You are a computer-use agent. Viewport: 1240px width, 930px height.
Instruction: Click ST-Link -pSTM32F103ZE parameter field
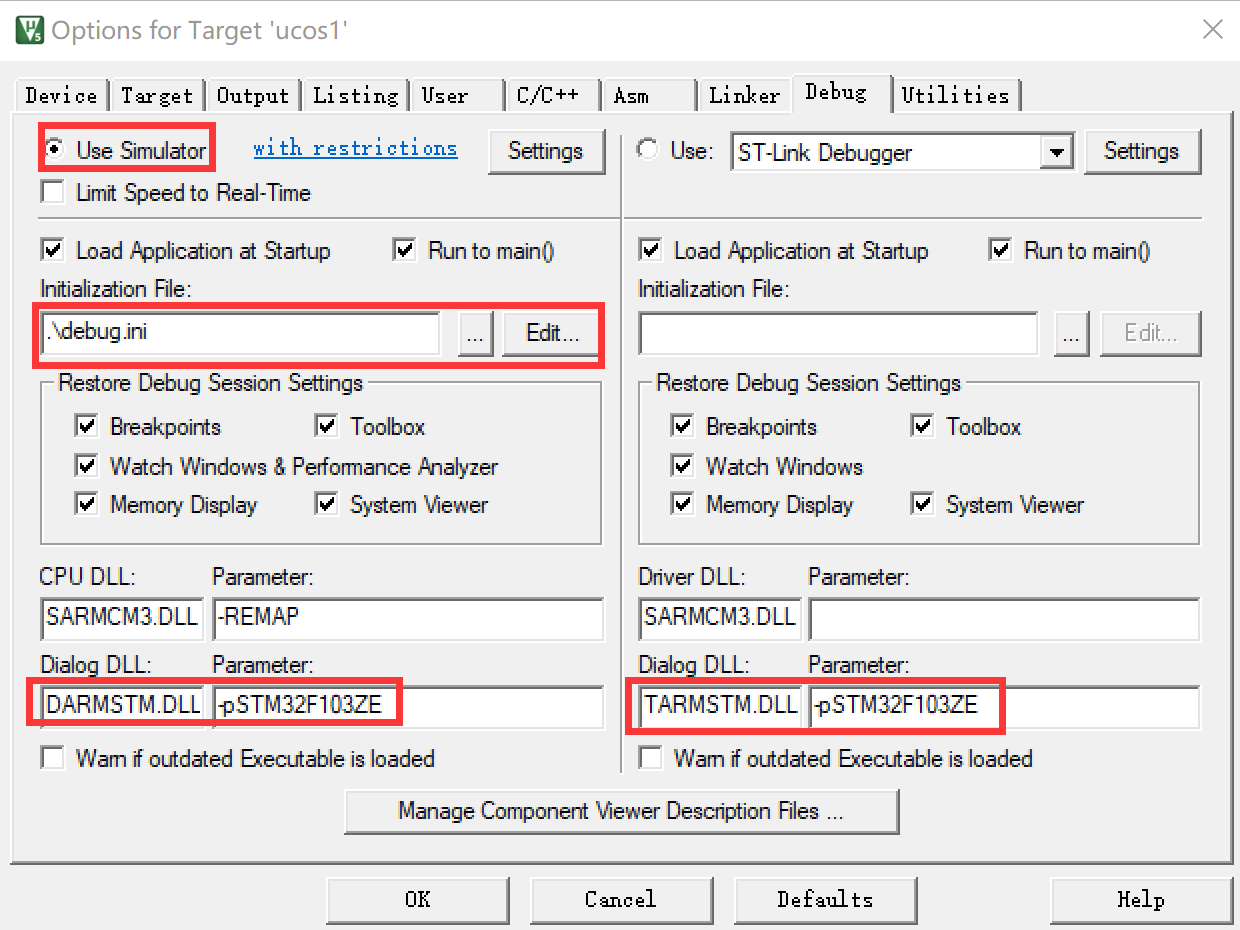1004,706
